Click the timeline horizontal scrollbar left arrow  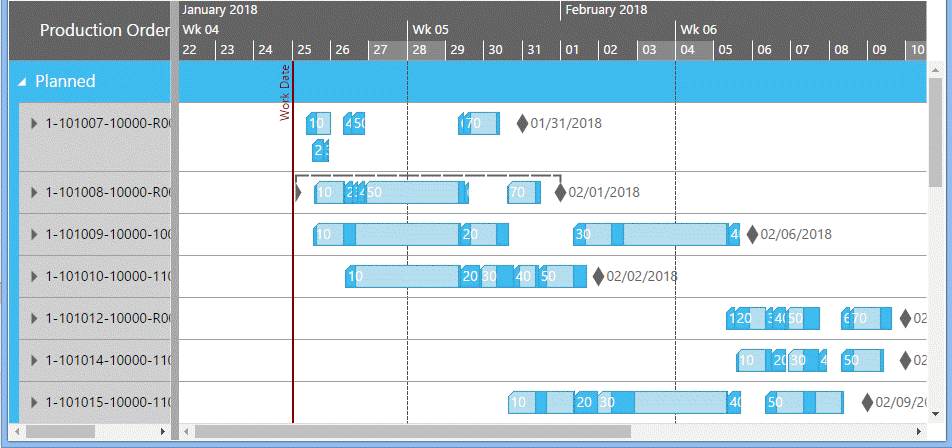187,431
